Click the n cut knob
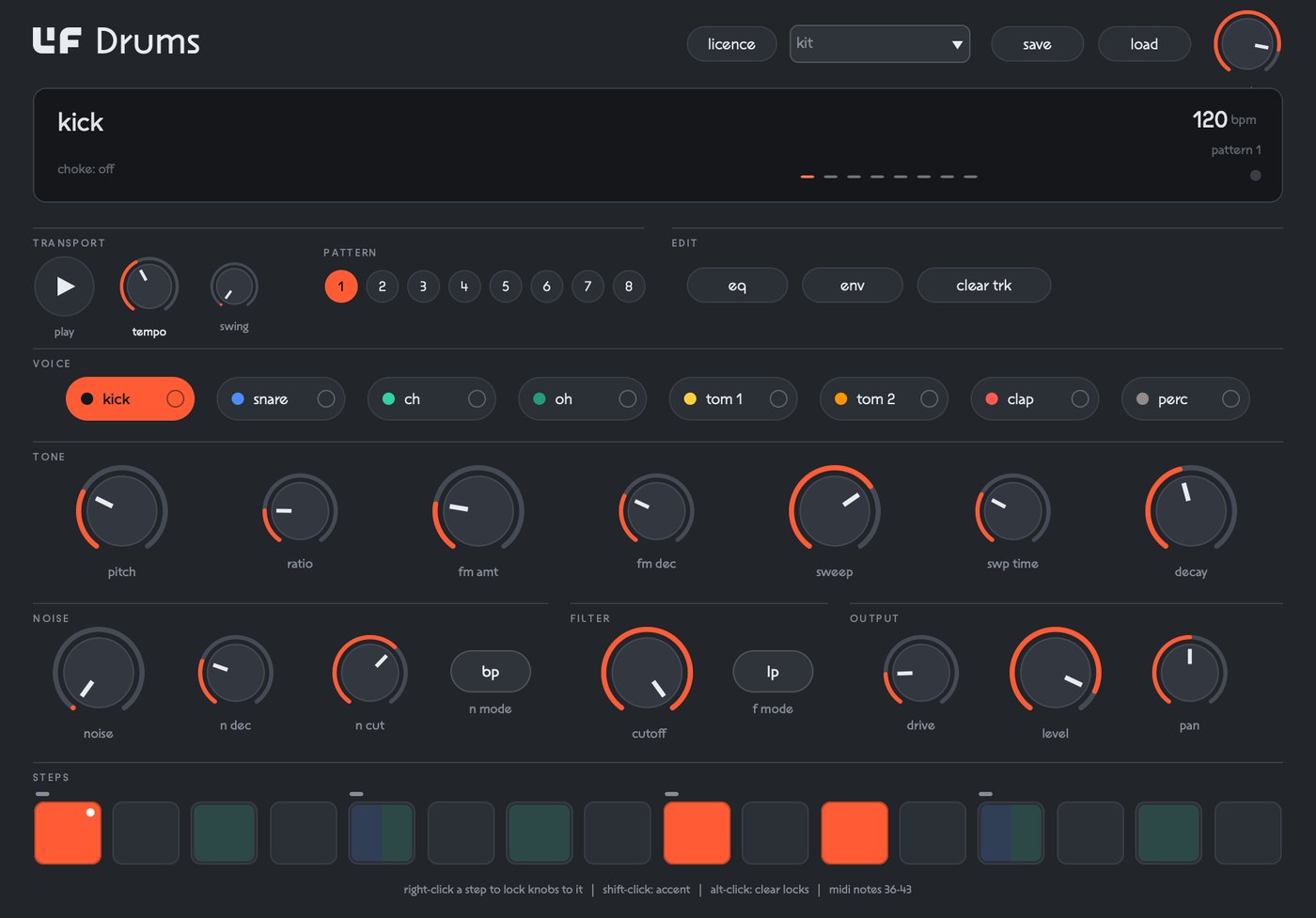 coord(369,672)
